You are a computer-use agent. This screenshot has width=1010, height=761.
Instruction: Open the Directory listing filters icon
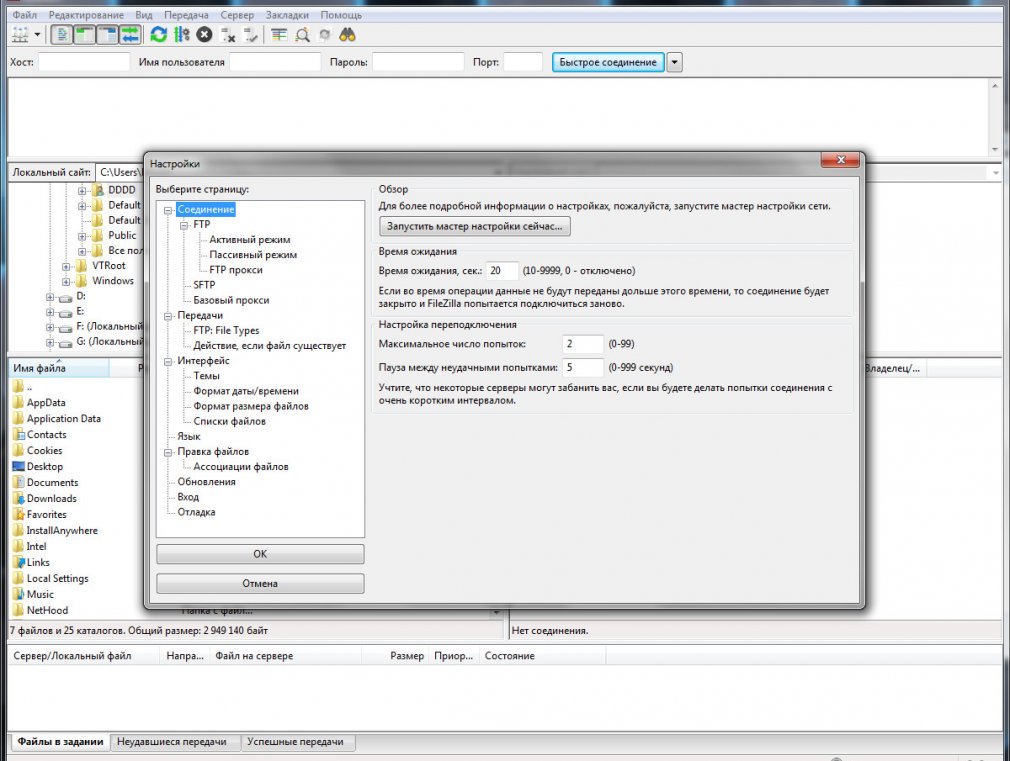279,35
